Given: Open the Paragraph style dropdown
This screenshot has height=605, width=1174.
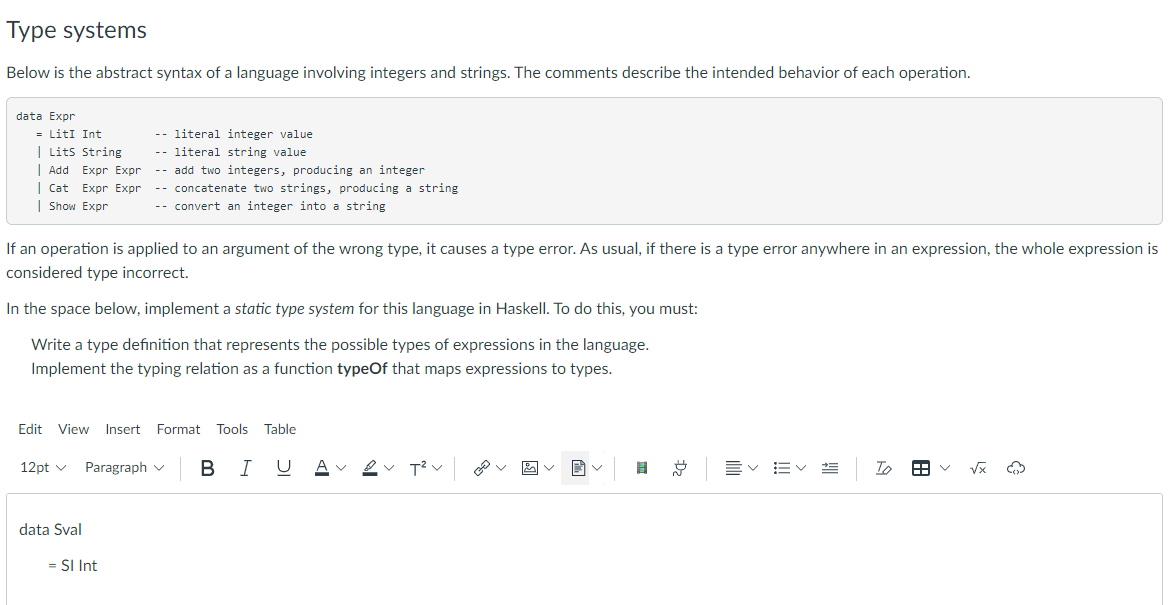Looking at the screenshot, I should tap(124, 468).
